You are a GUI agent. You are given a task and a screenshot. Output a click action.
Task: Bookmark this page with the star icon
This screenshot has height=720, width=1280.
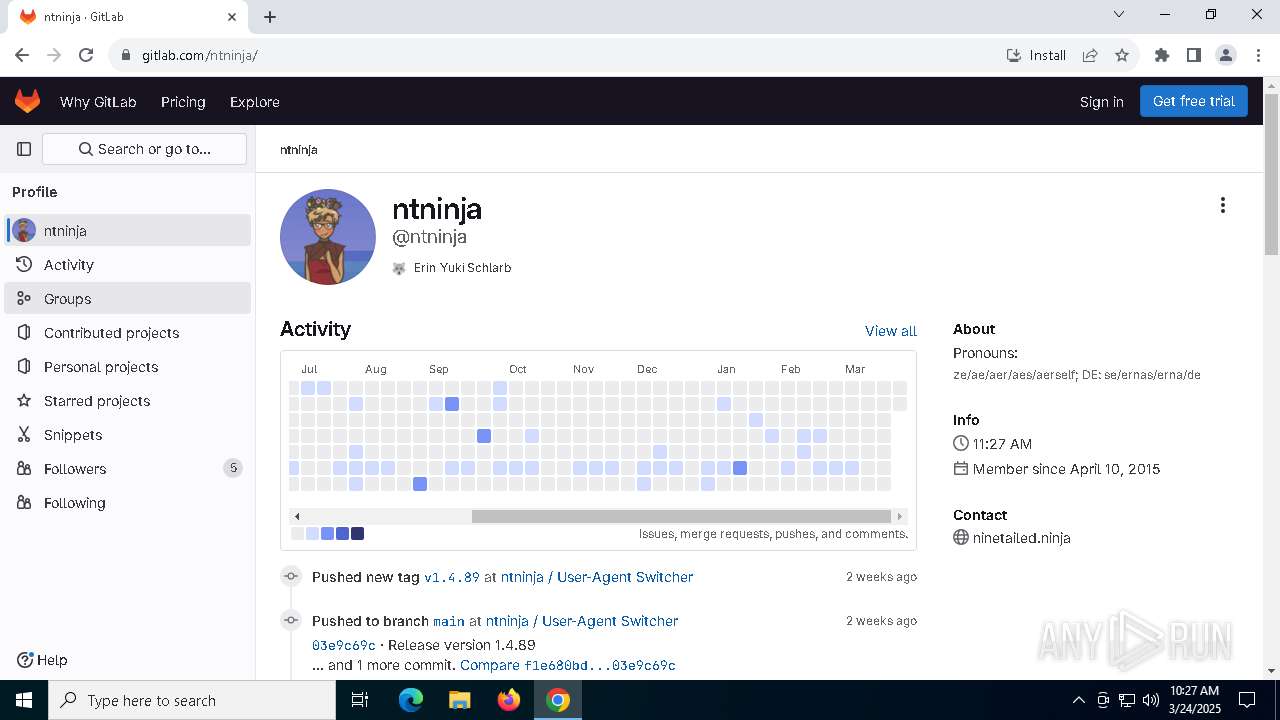click(1122, 55)
